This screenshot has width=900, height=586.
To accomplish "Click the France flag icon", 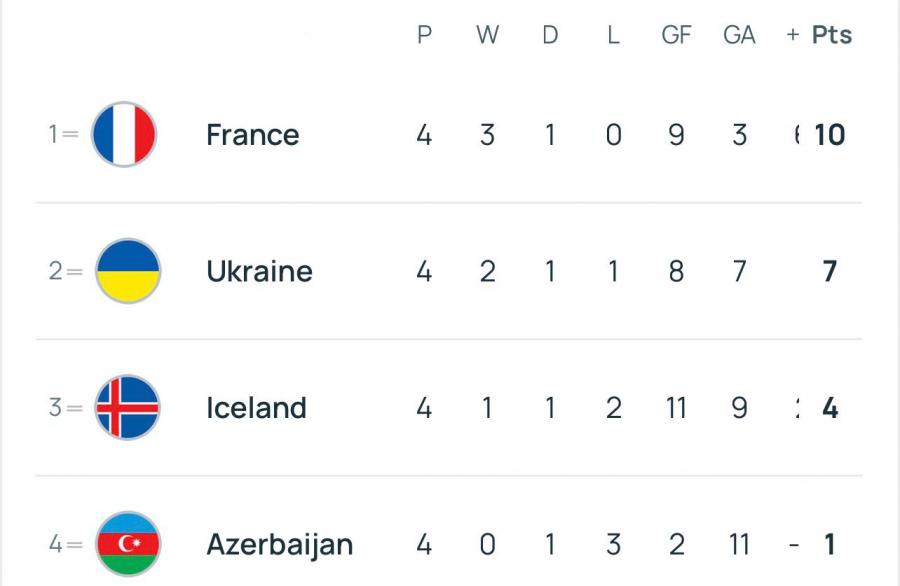I will [x=124, y=134].
